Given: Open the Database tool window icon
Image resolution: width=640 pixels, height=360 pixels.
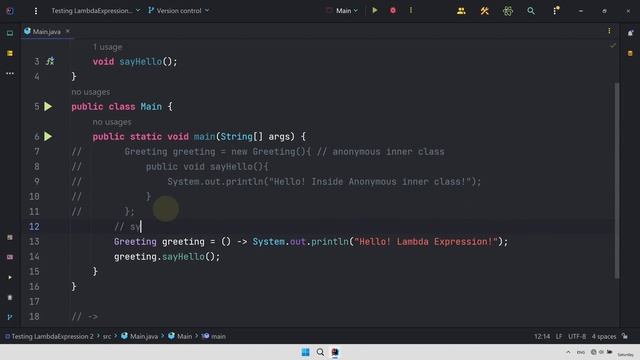Looking at the screenshot, I should tap(630, 53).
